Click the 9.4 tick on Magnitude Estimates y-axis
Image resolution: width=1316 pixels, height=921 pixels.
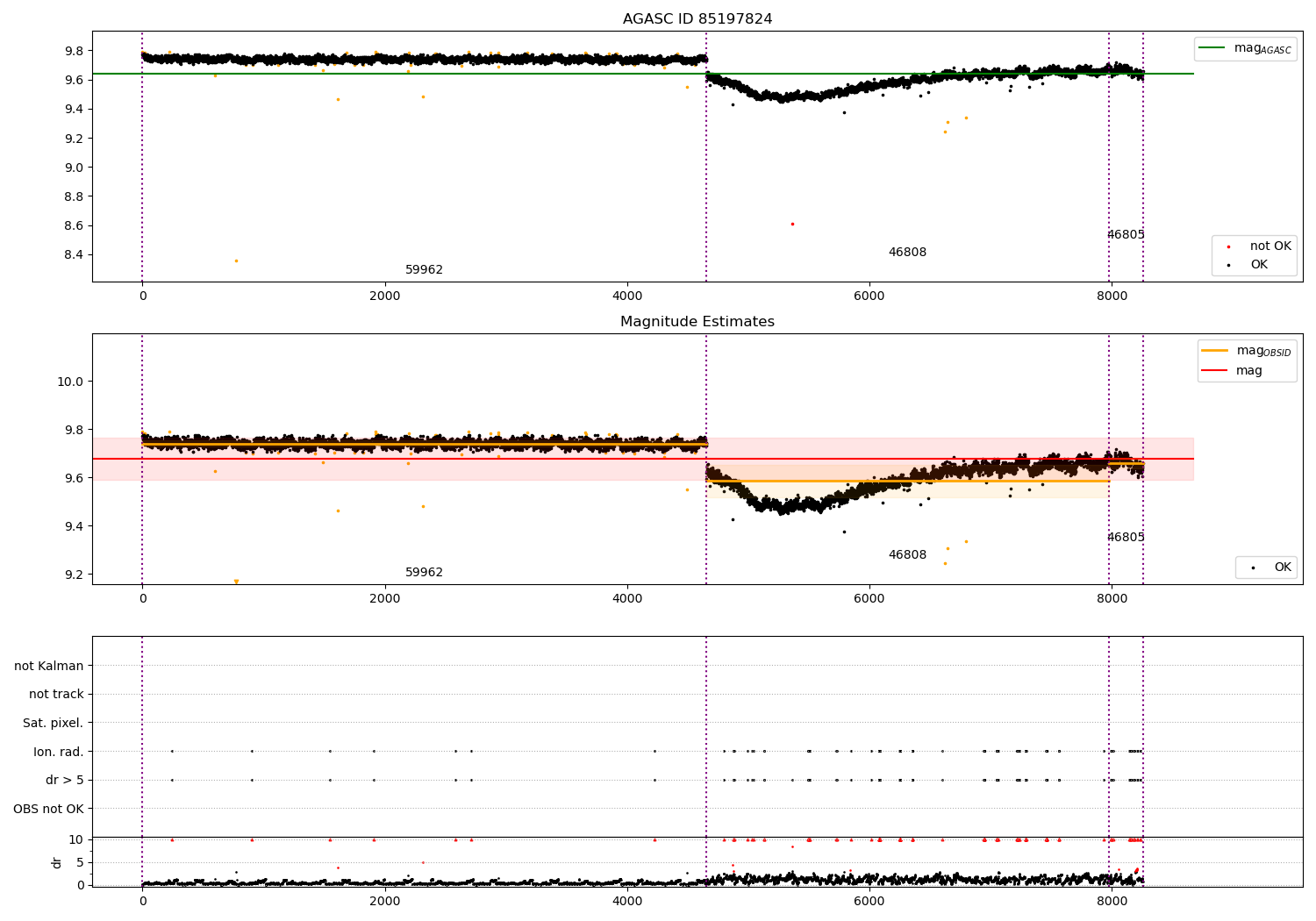pyautogui.click(x=73, y=527)
